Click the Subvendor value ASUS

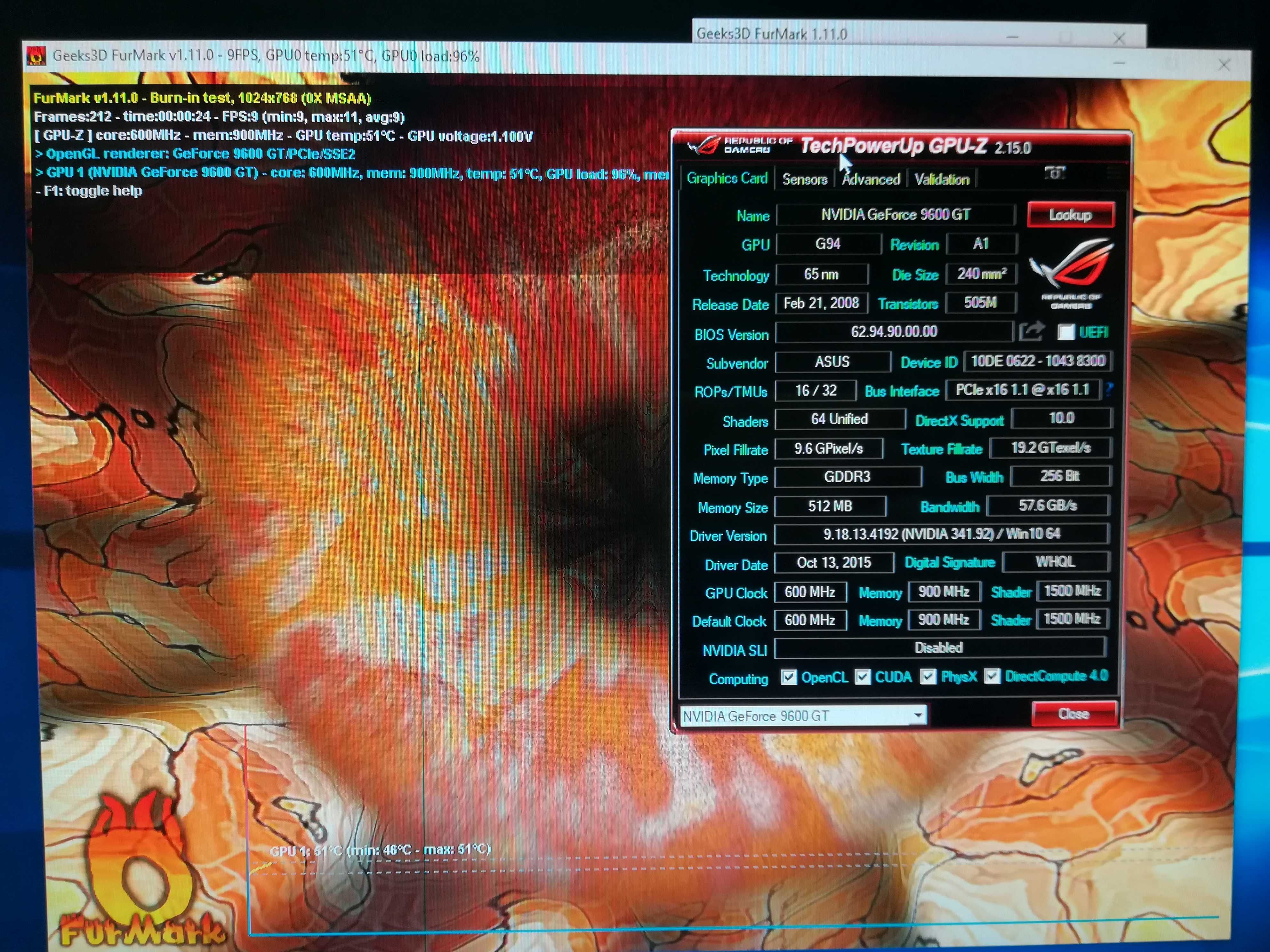tap(832, 361)
